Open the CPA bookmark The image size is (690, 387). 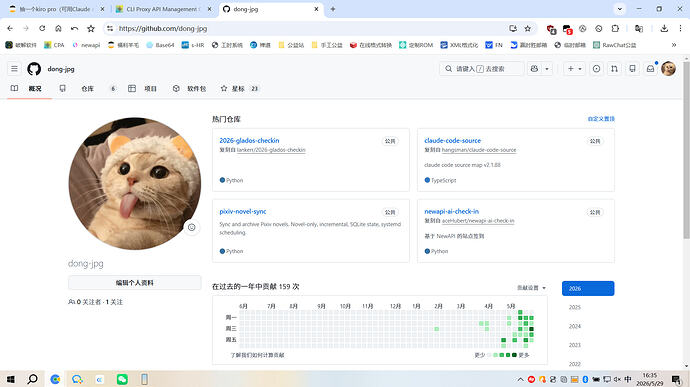point(54,45)
